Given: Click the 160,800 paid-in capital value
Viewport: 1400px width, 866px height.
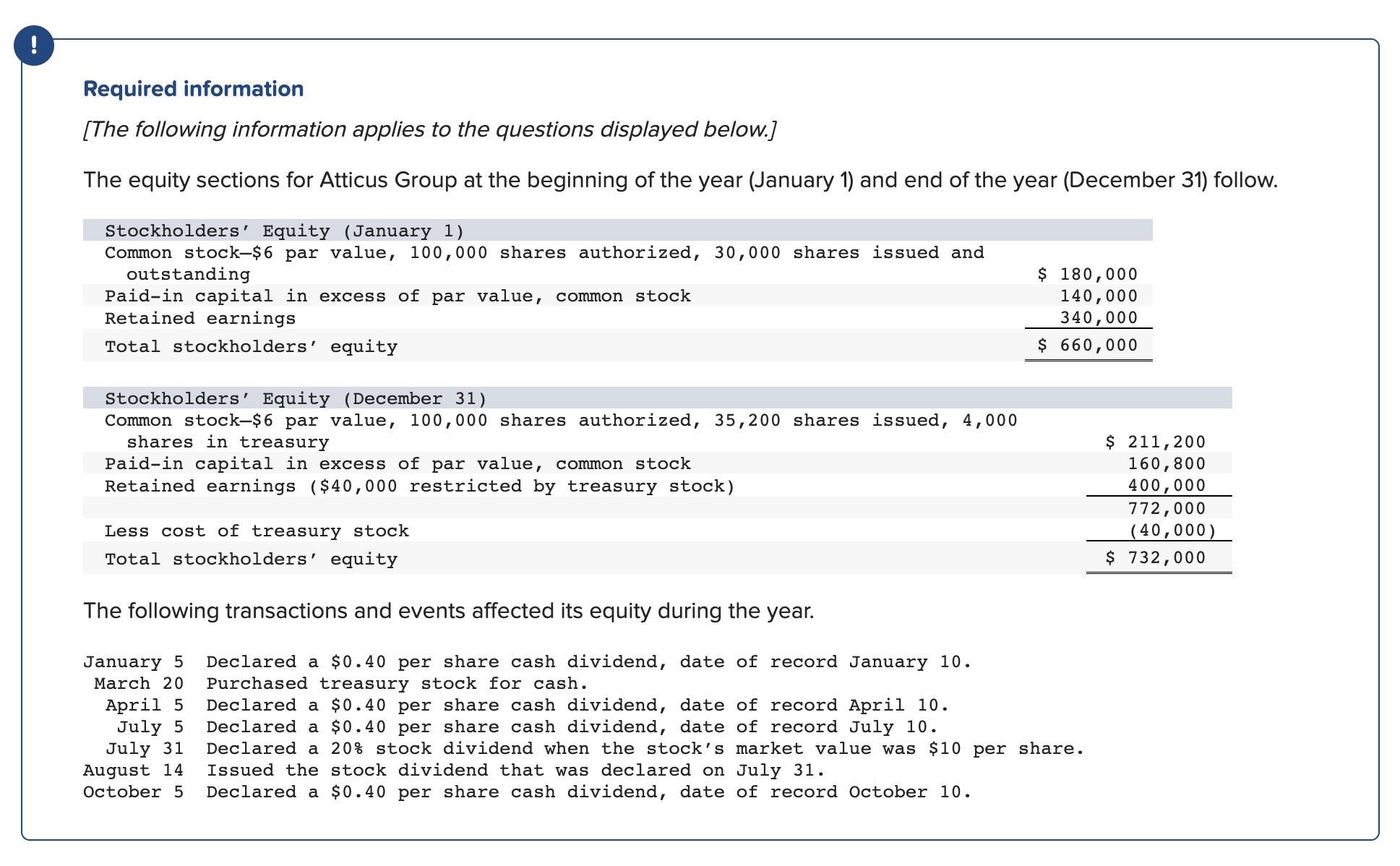Looking at the screenshot, I should [x=1166, y=463].
